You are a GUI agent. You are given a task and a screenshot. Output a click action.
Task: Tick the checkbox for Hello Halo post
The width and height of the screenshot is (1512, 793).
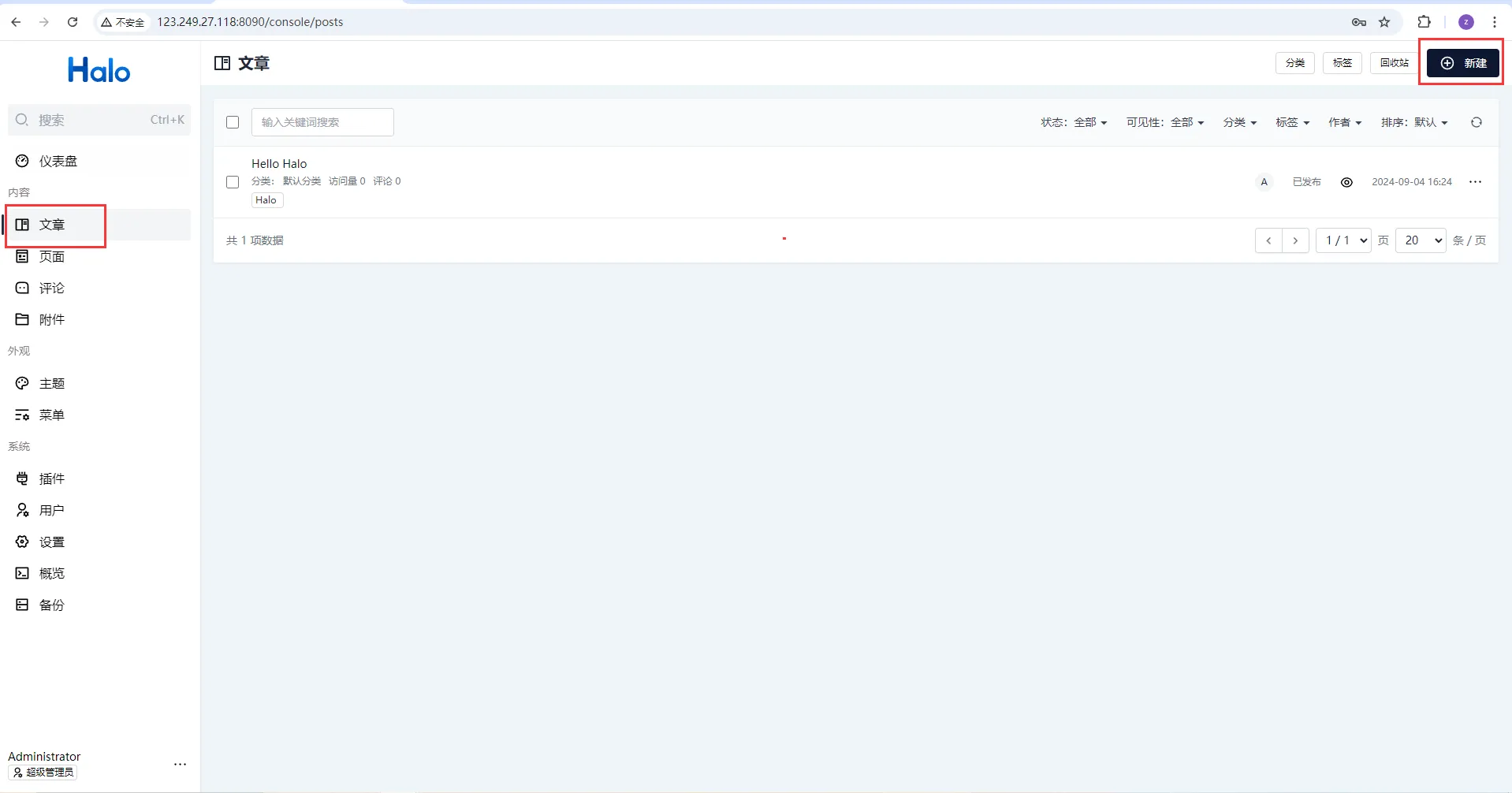[x=233, y=182]
